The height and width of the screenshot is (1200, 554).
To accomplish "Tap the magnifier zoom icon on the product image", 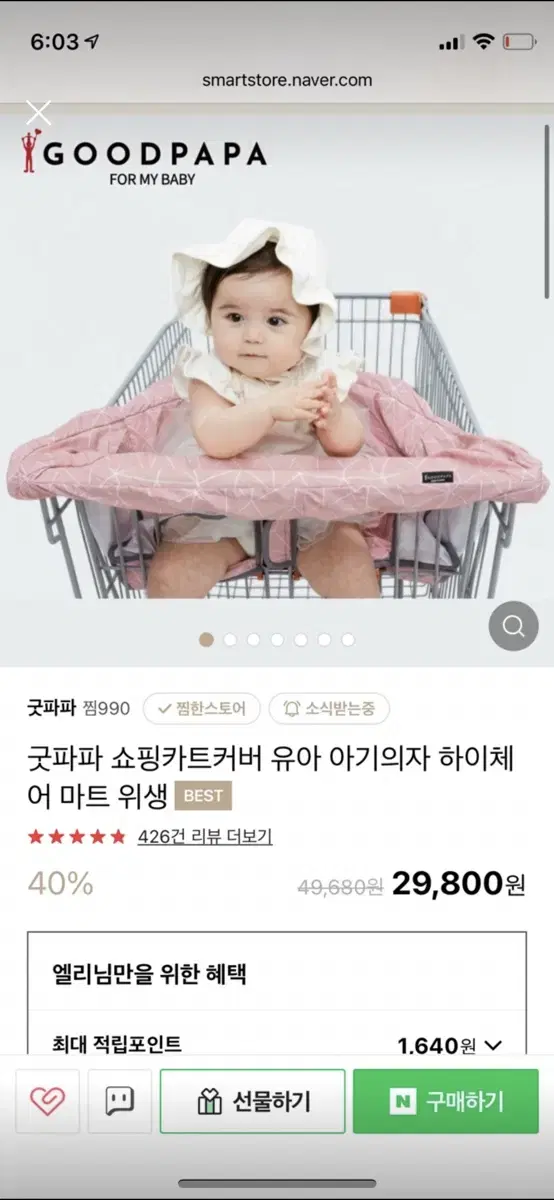I will 513,627.
